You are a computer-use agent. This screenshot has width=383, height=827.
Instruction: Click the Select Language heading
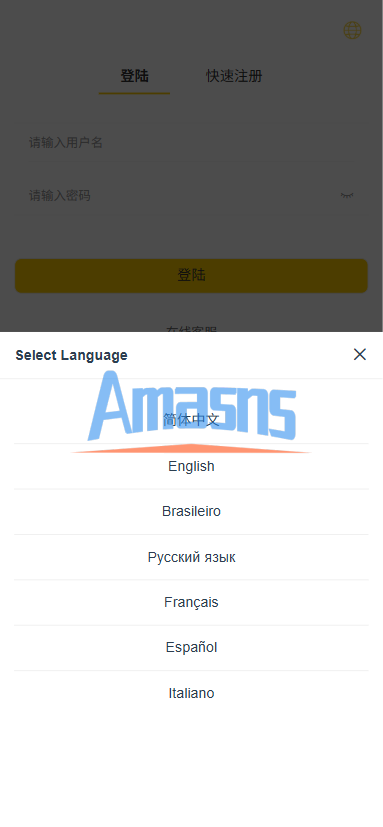pyautogui.click(x=71, y=355)
